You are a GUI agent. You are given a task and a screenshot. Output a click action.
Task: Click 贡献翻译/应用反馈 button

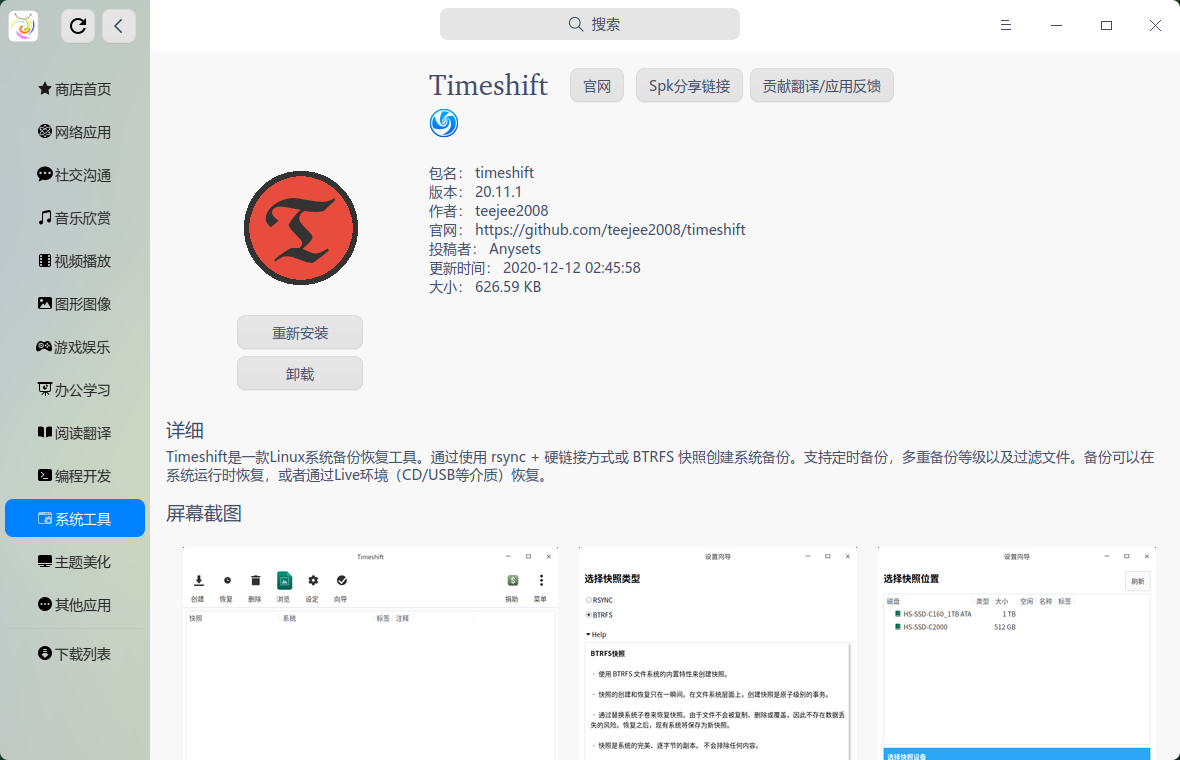(x=822, y=86)
